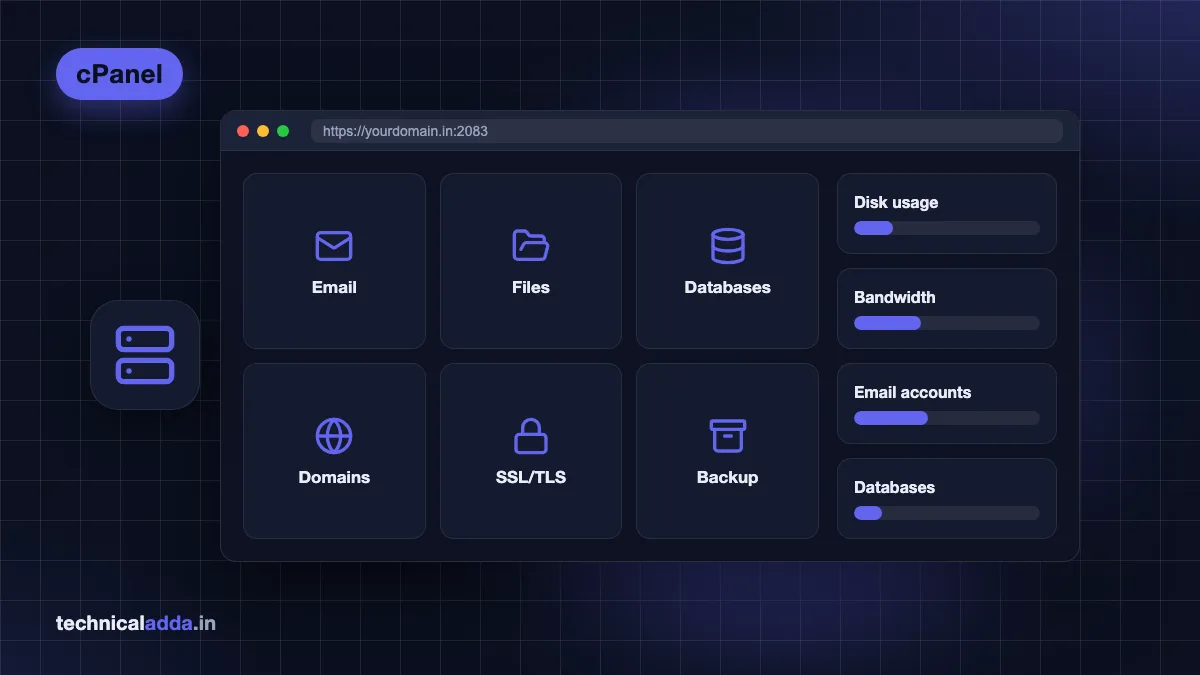Click the yellow minimize window dot
The width and height of the screenshot is (1200, 675).
click(x=263, y=131)
